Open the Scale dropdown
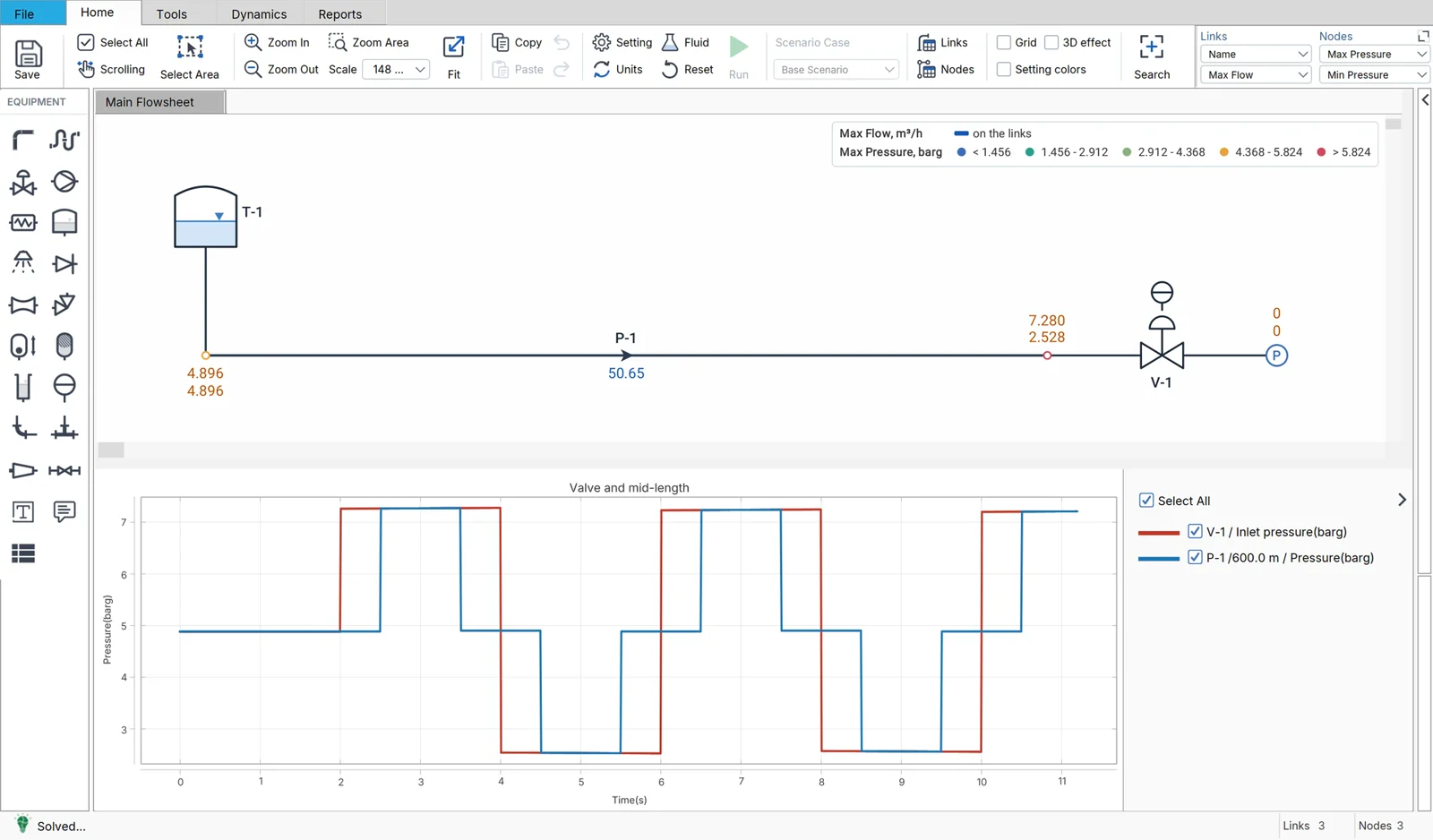This screenshot has height=840, width=1433. (396, 69)
